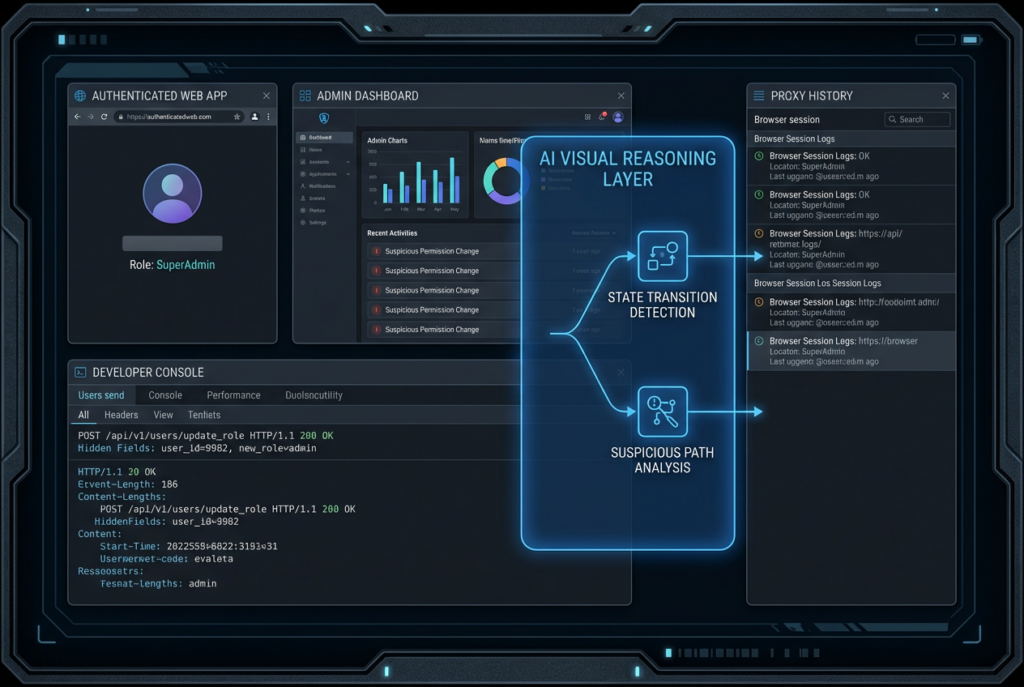The width and height of the screenshot is (1024, 687).
Task: Open notifications bell in Admin Dashboard header
Action: 602,117
